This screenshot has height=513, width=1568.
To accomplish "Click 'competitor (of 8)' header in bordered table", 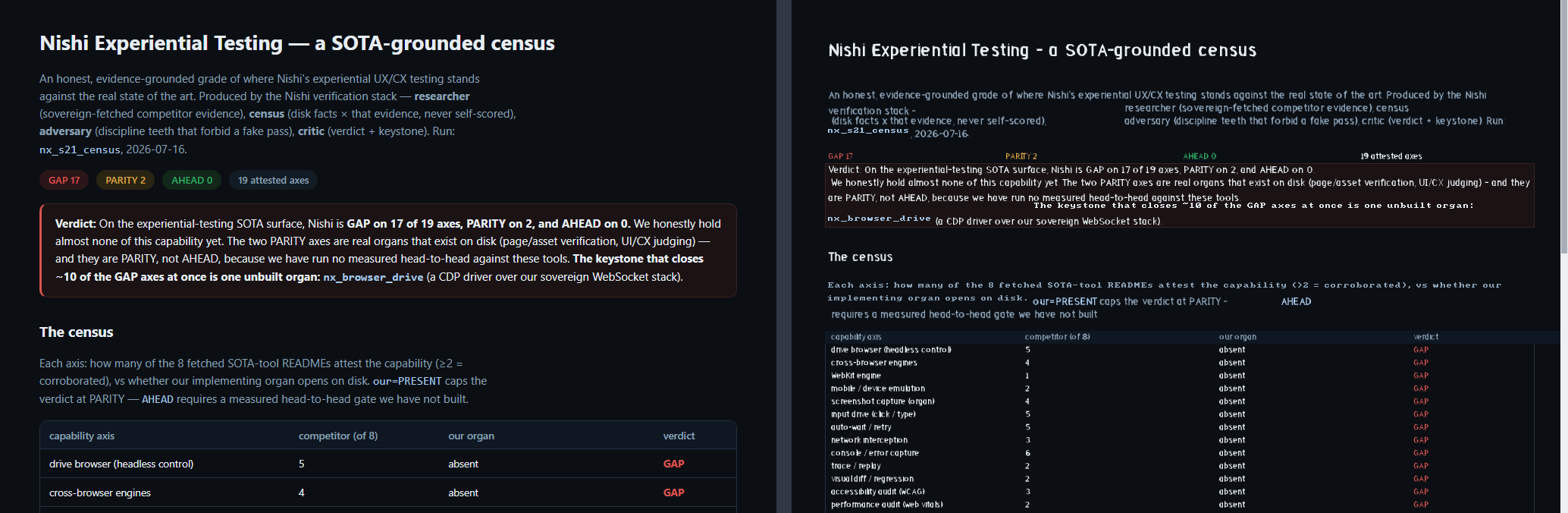I will (338, 436).
